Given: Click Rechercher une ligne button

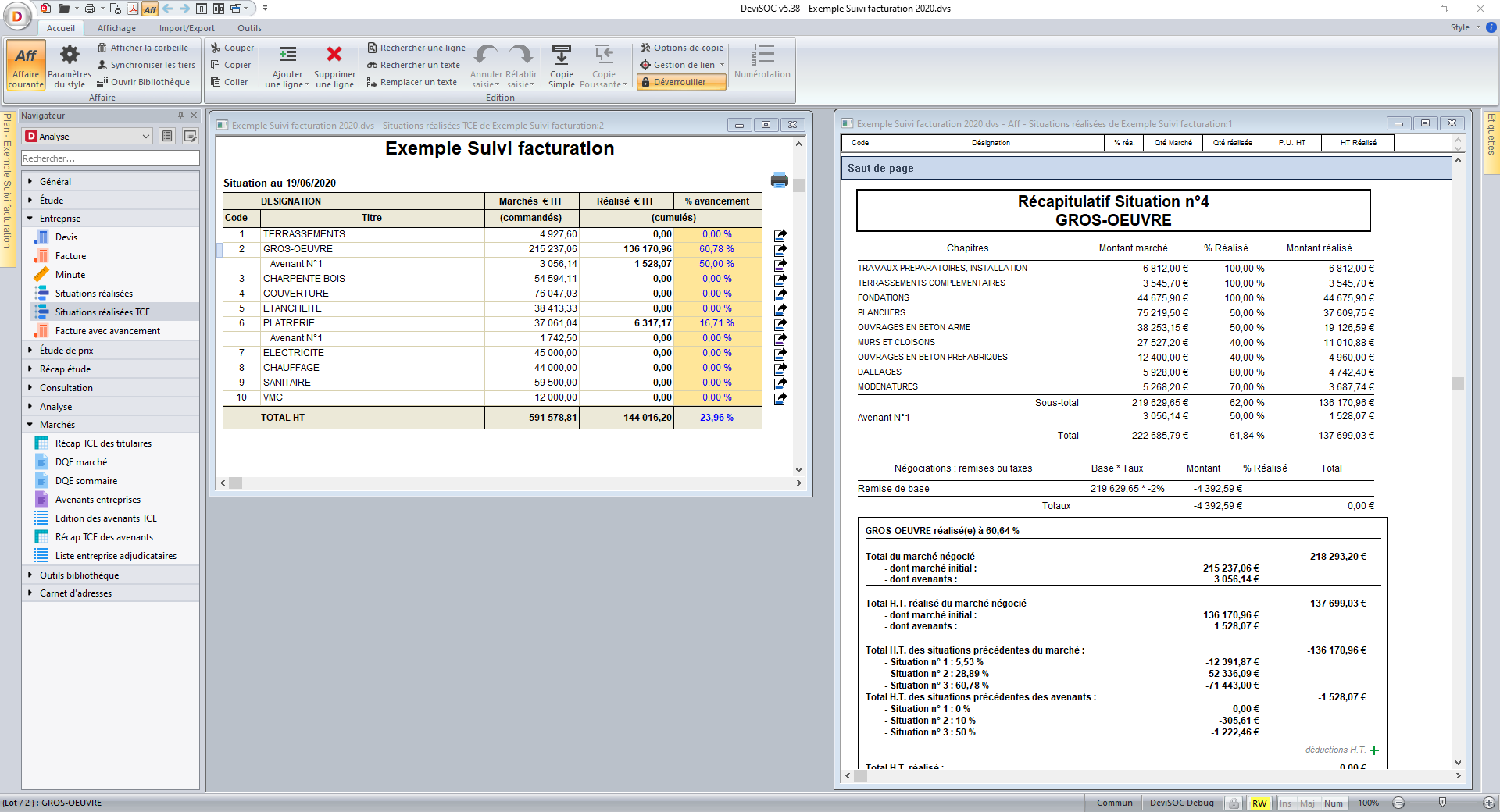Looking at the screenshot, I should [416, 48].
